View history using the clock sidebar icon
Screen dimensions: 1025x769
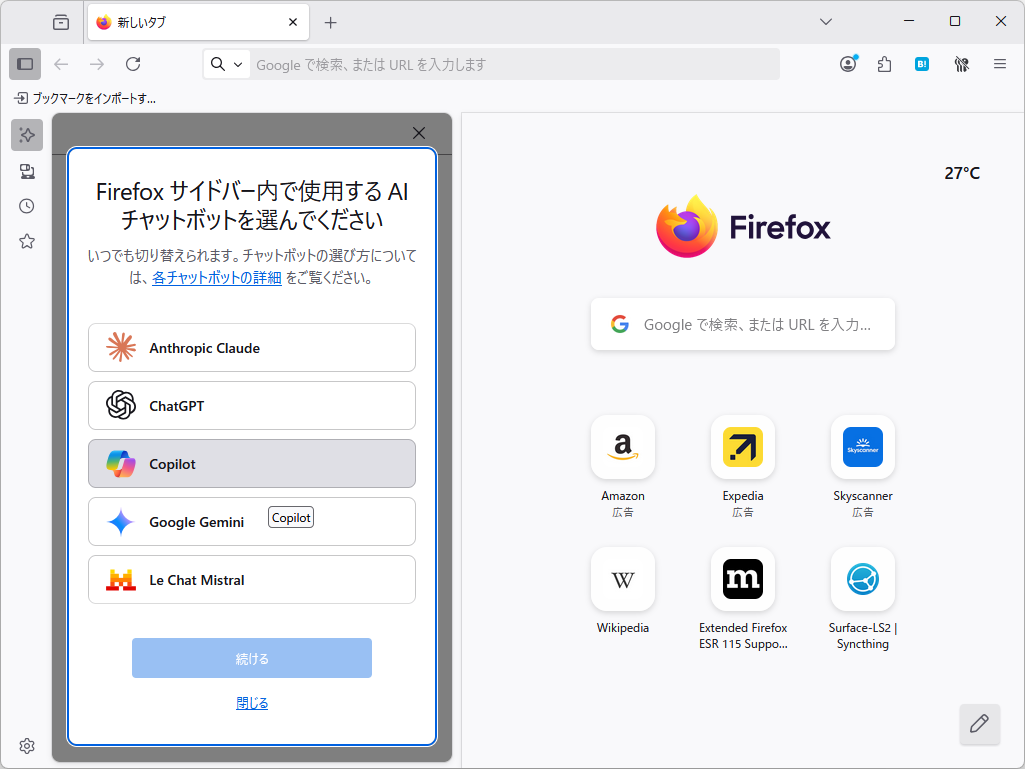pyautogui.click(x=26, y=206)
